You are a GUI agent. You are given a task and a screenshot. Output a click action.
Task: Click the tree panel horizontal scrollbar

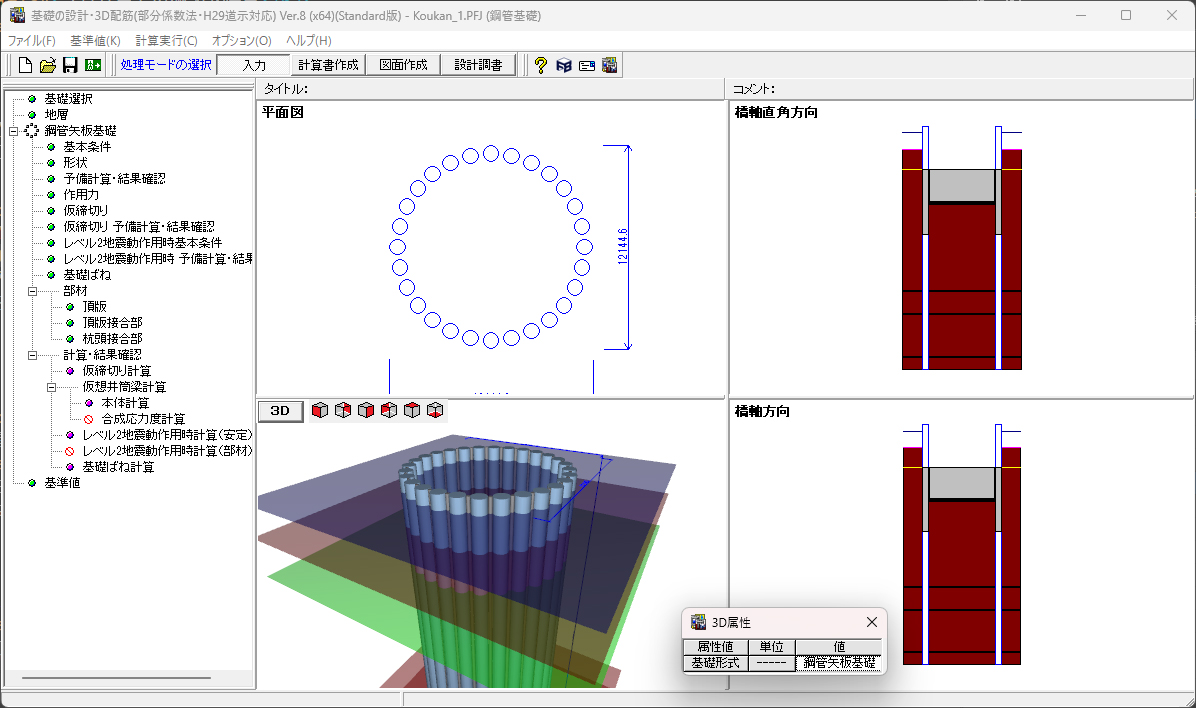(x=115, y=678)
